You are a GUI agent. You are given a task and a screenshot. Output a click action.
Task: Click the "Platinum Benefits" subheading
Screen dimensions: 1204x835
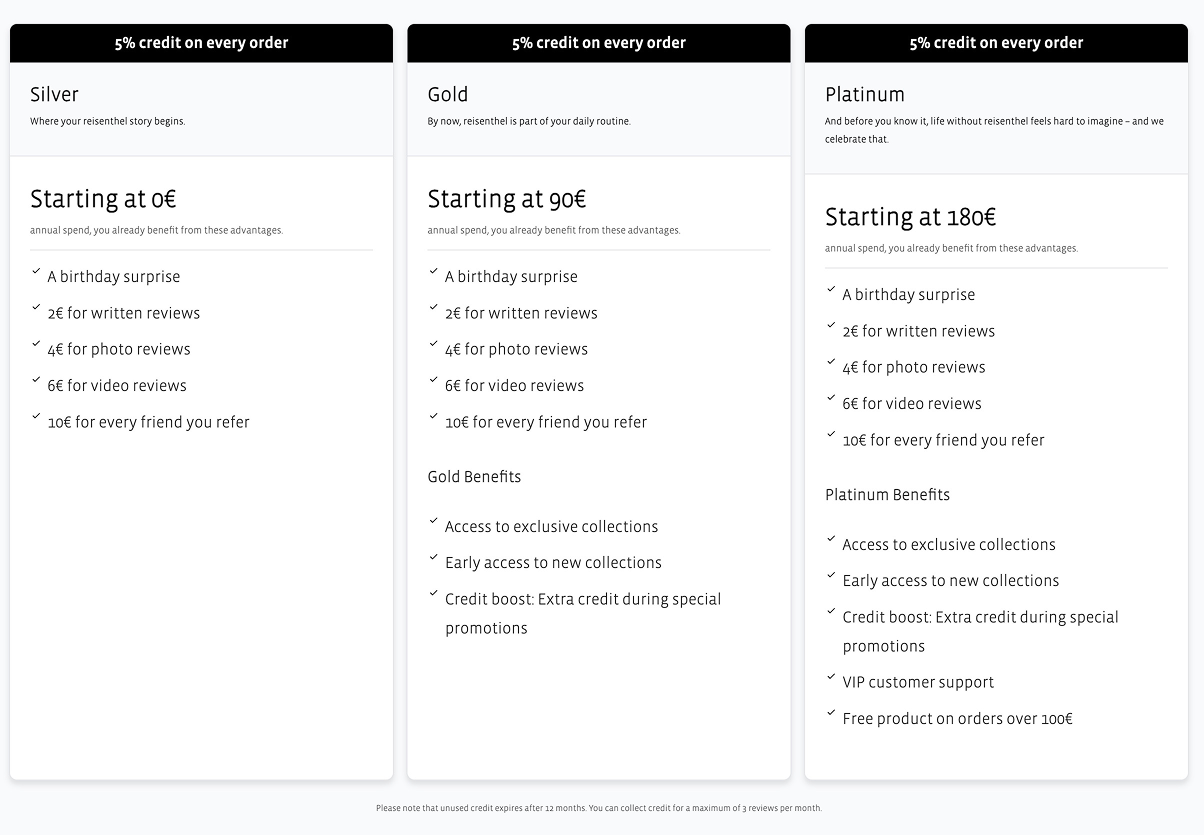click(887, 495)
